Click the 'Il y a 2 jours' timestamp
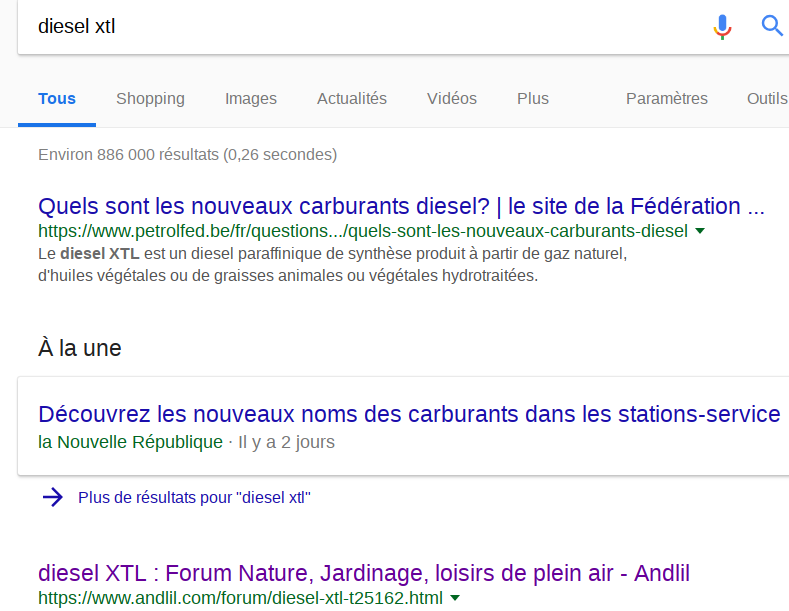Image resolution: width=789 pixels, height=611 pixels. (x=286, y=442)
